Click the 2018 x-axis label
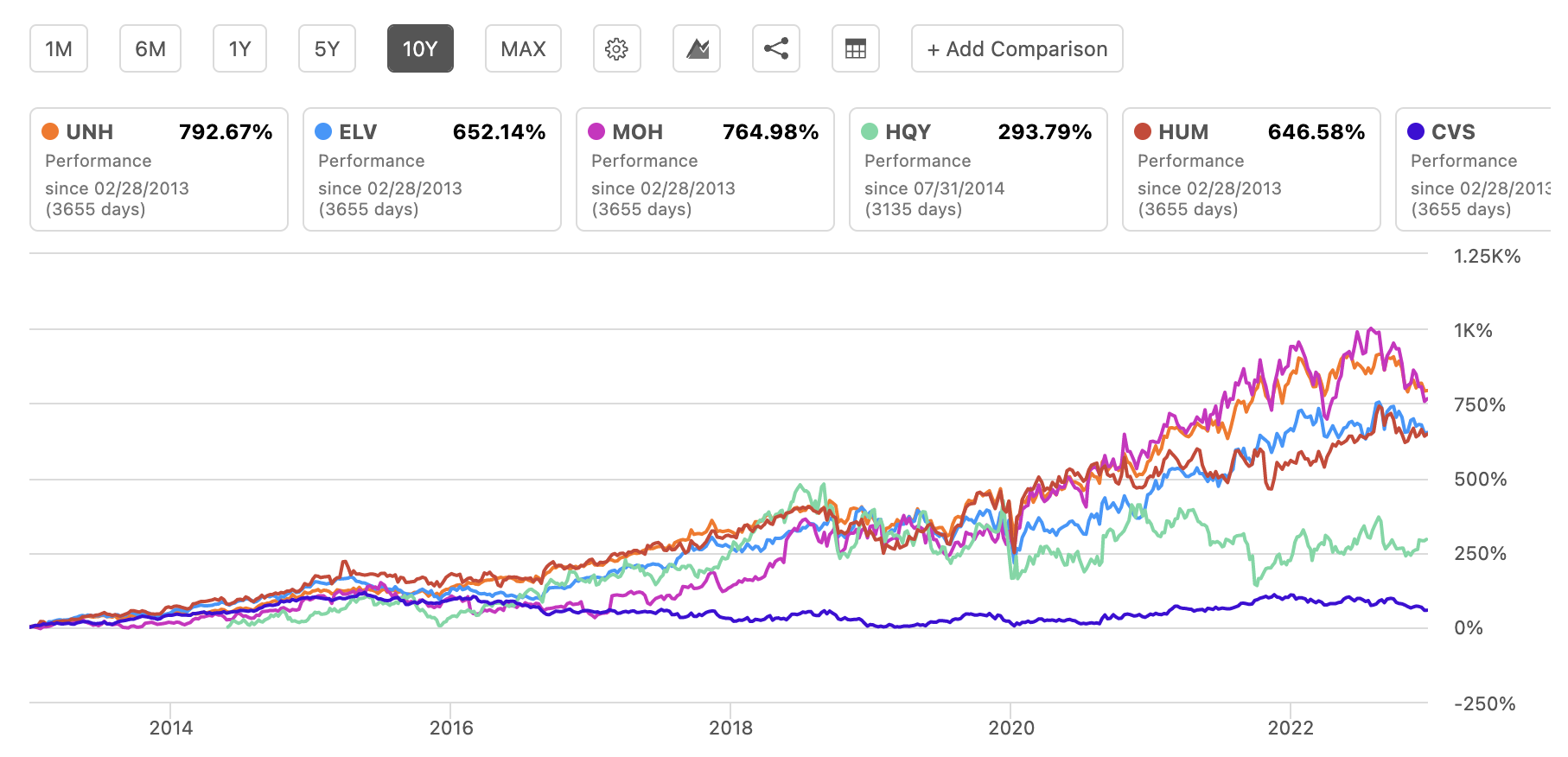The image size is (1568, 757). [731, 728]
